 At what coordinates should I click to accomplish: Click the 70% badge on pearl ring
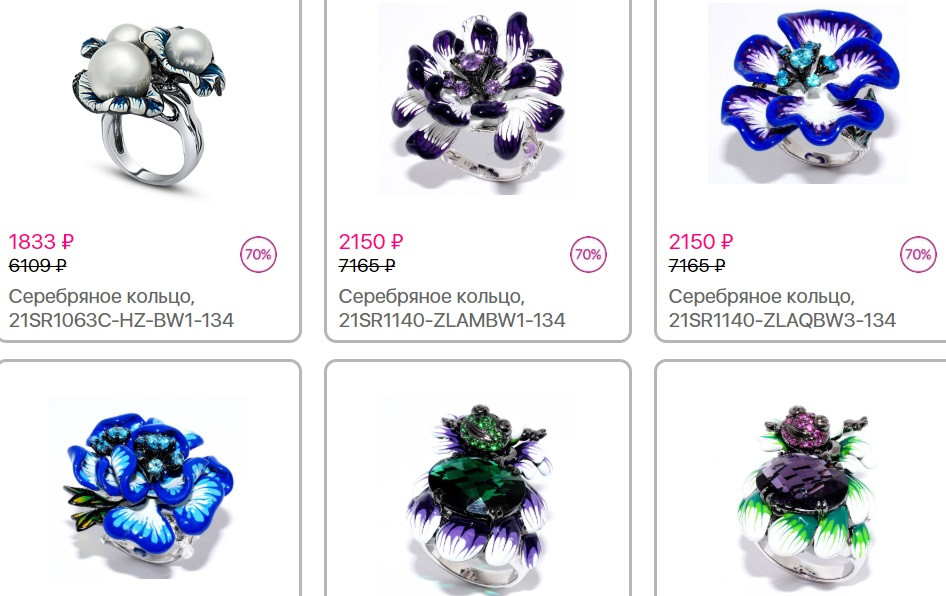[258, 255]
